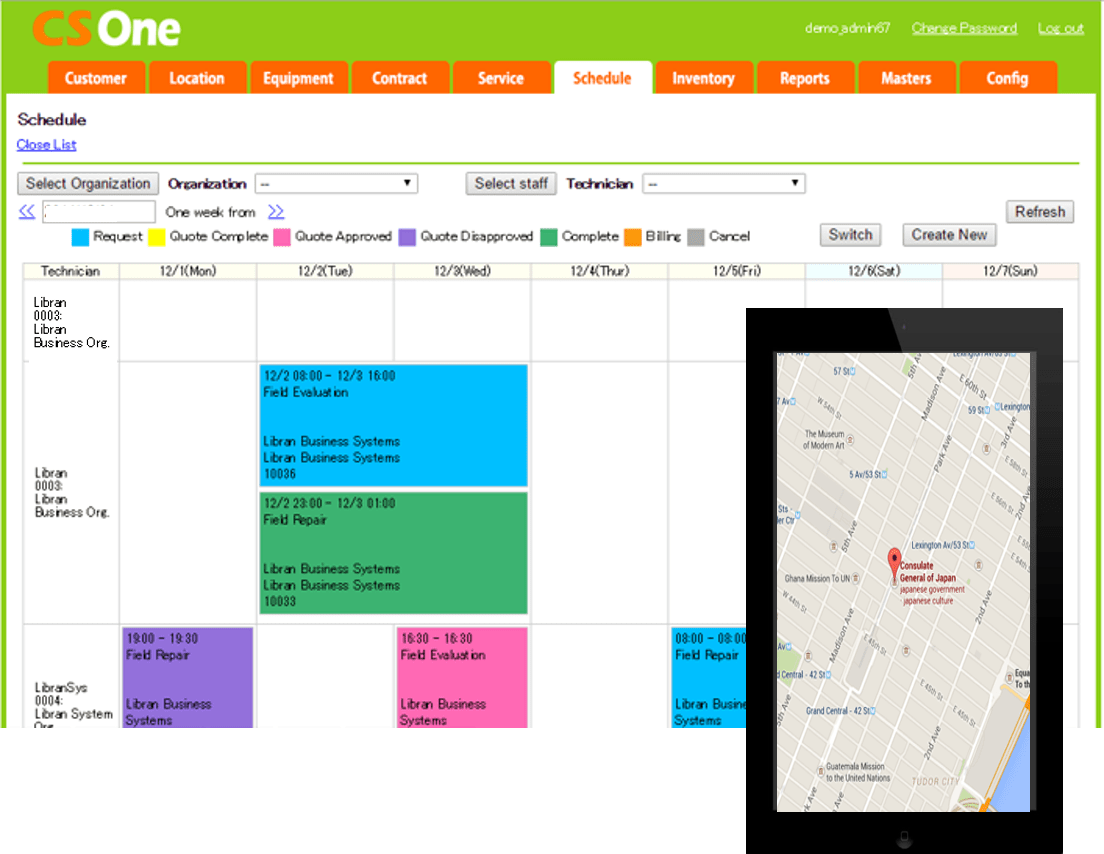This screenshot has height=854, width=1104.
Task: Click the Refresh button
Action: (x=1040, y=212)
